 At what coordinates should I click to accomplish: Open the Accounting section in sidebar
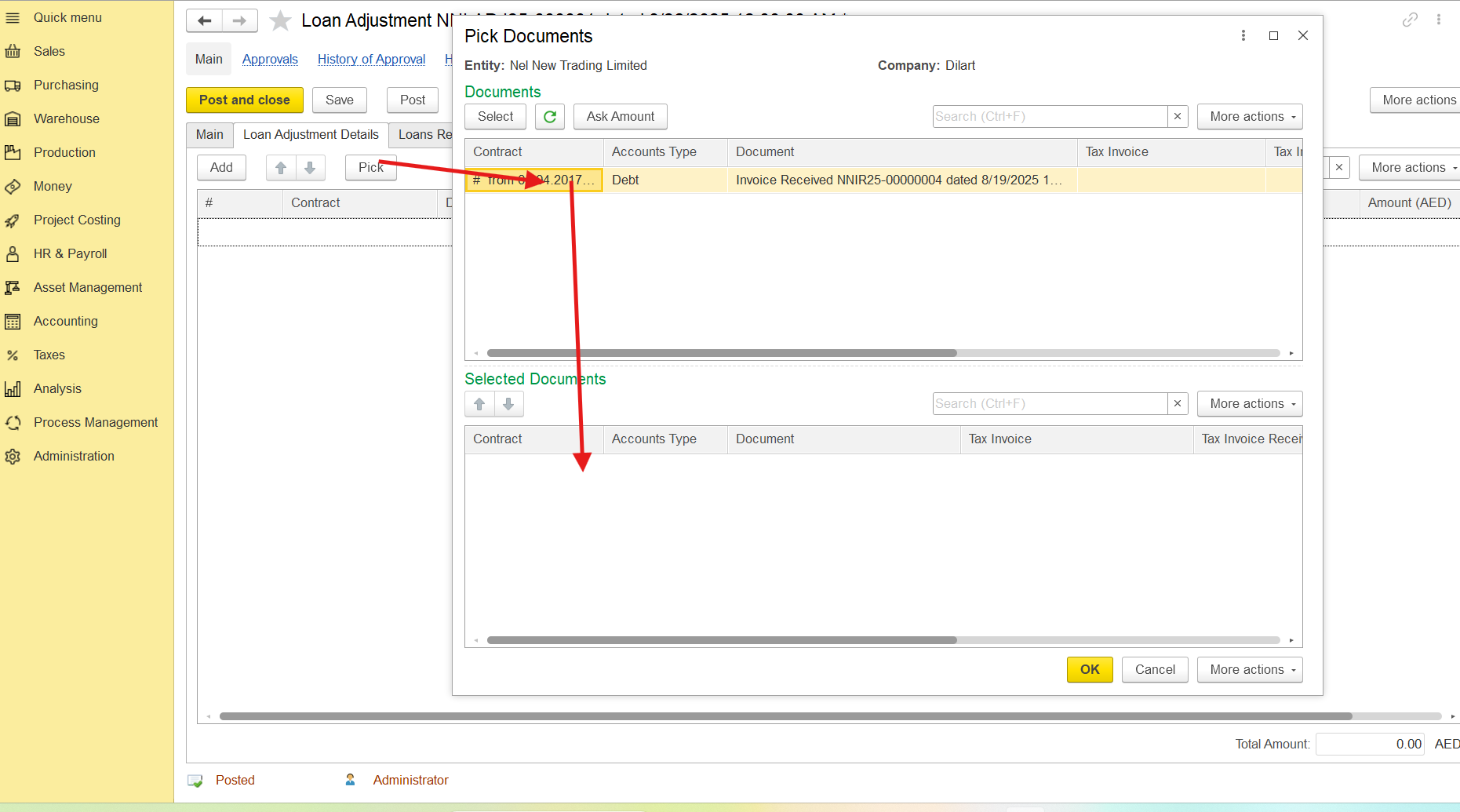[x=65, y=321]
